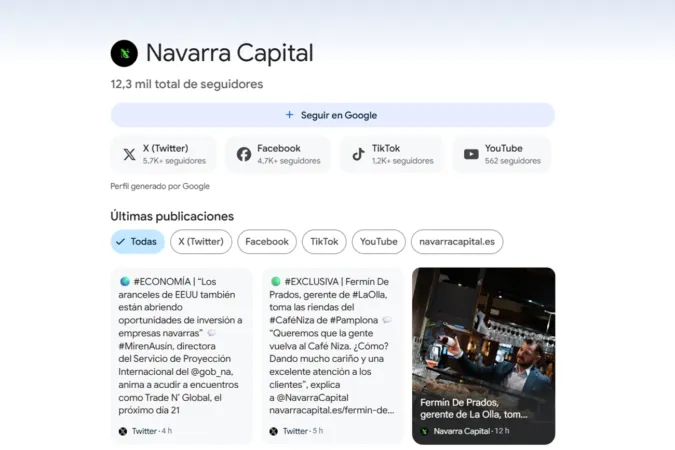The image size is (675, 450).
Task: Click Twitter source icon on 4 h post
Action: [x=123, y=431]
